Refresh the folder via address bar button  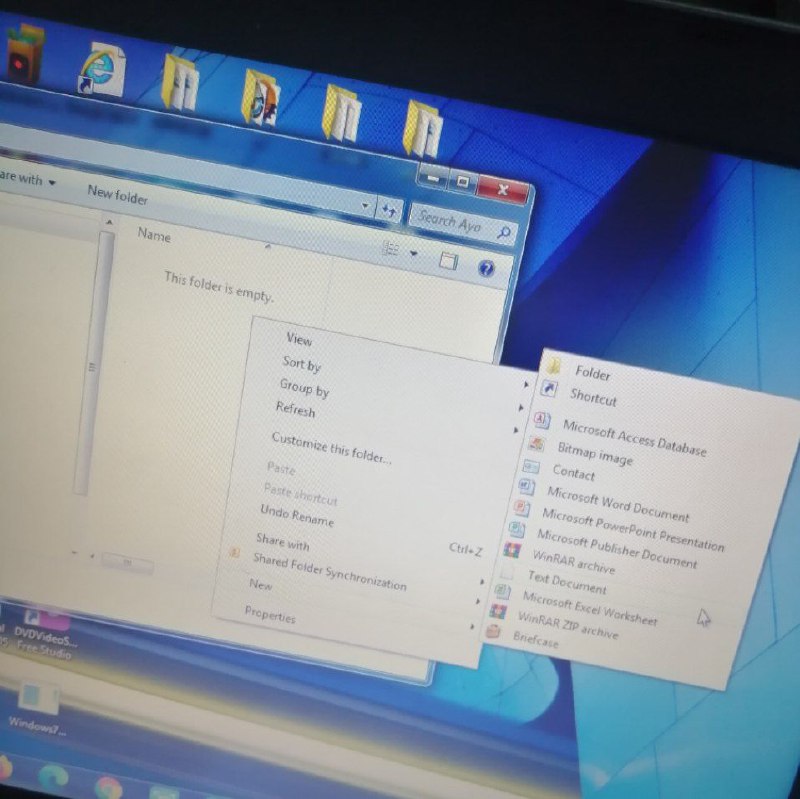click(x=389, y=210)
